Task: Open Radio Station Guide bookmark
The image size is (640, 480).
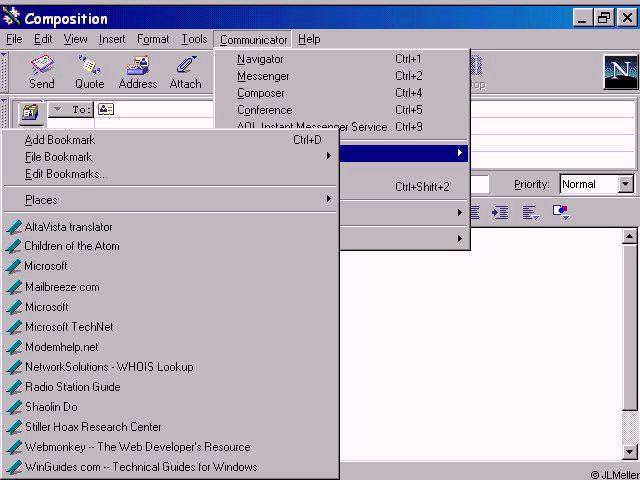Action: point(73,387)
